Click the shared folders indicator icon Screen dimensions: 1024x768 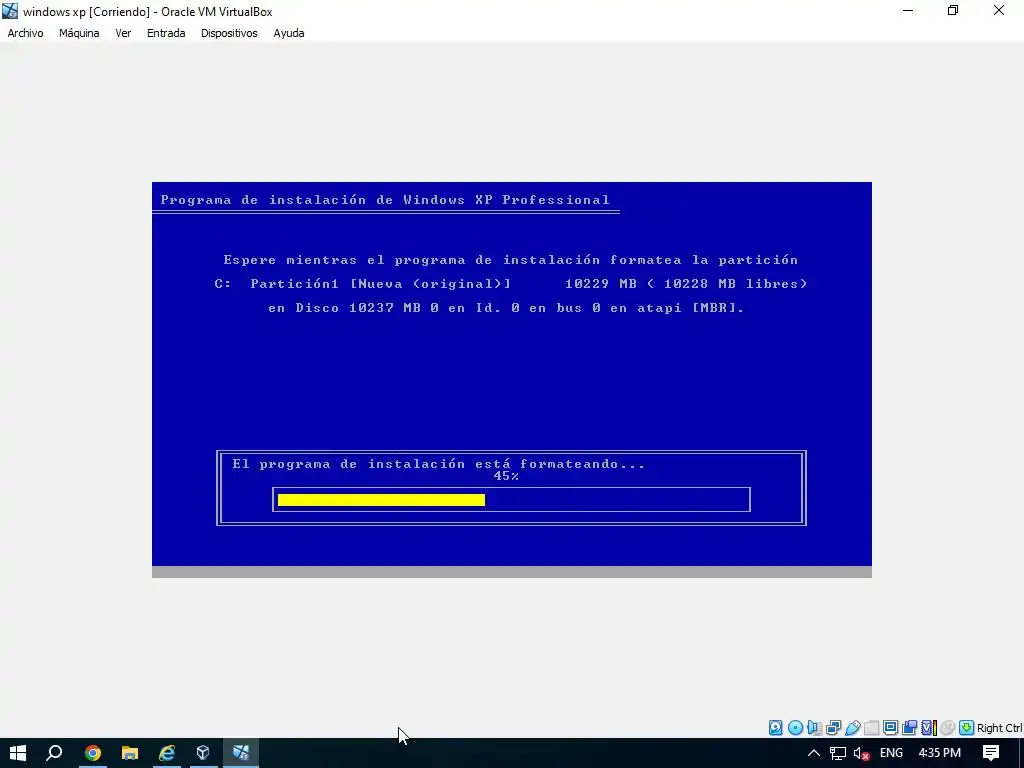tap(872, 728)
